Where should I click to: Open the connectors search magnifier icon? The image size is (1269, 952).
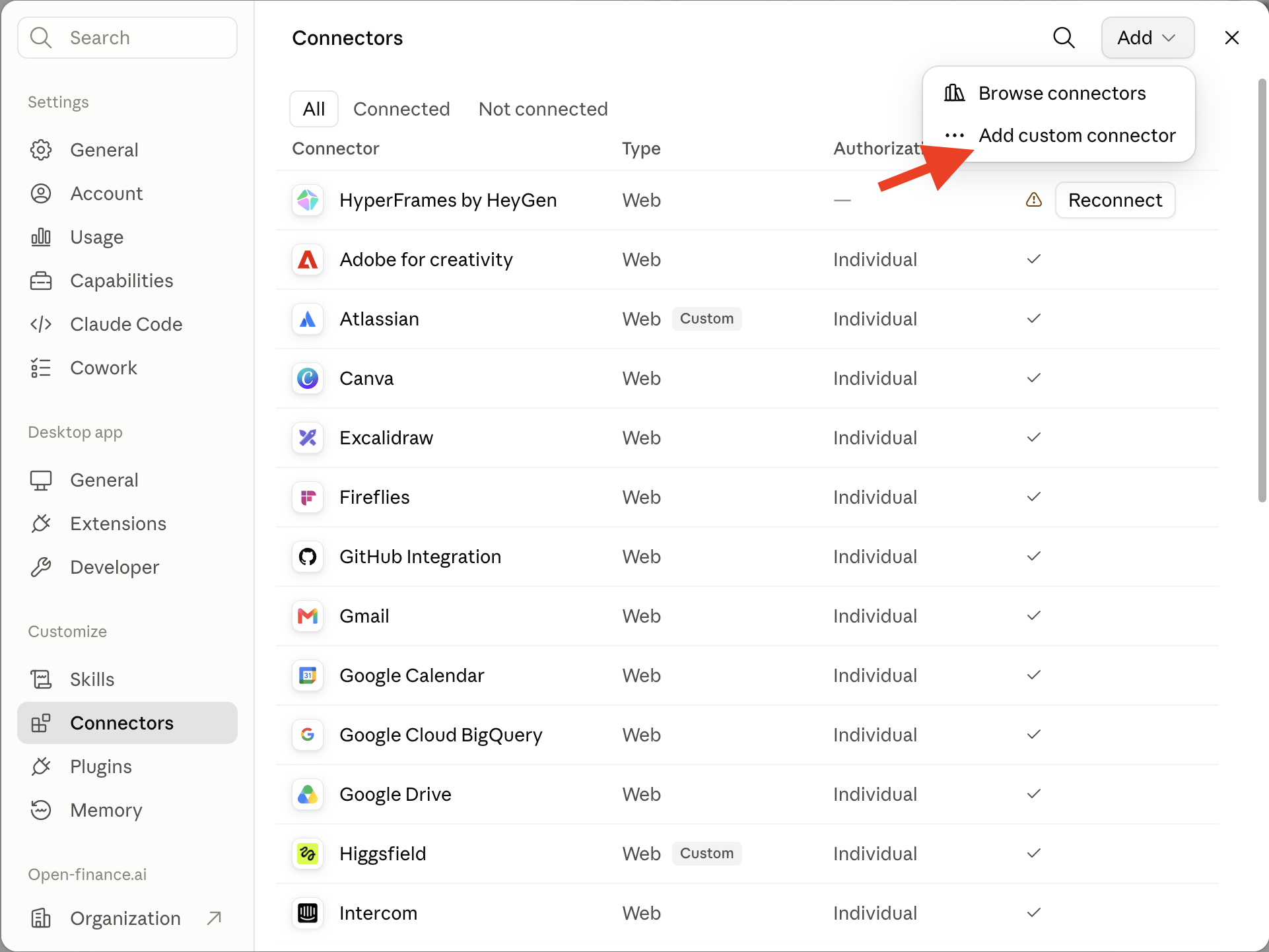1064,38
